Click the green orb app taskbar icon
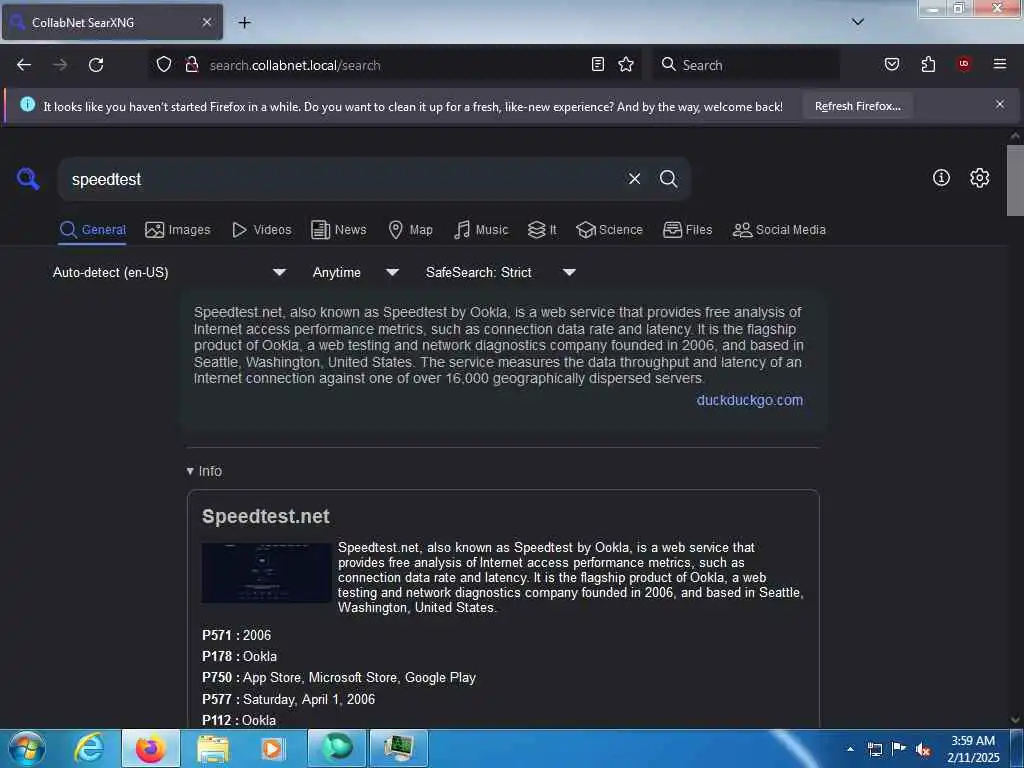This screenshot has height=768, width=1024. 337,748
